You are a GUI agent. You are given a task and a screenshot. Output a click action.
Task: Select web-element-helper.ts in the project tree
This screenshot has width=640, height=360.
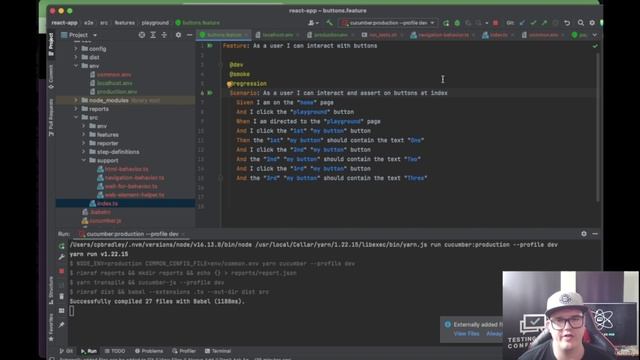(135, 195)
